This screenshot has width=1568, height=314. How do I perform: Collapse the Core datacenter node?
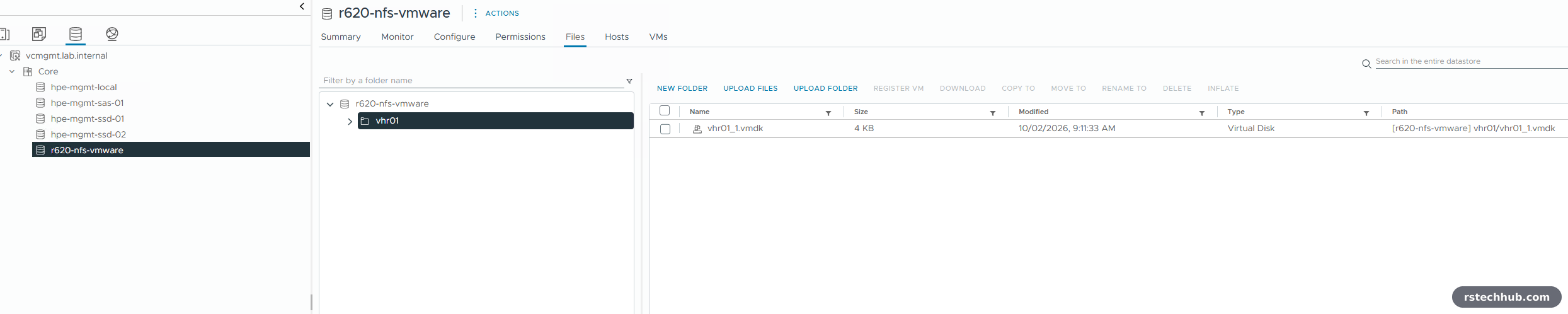pos(12,71)
